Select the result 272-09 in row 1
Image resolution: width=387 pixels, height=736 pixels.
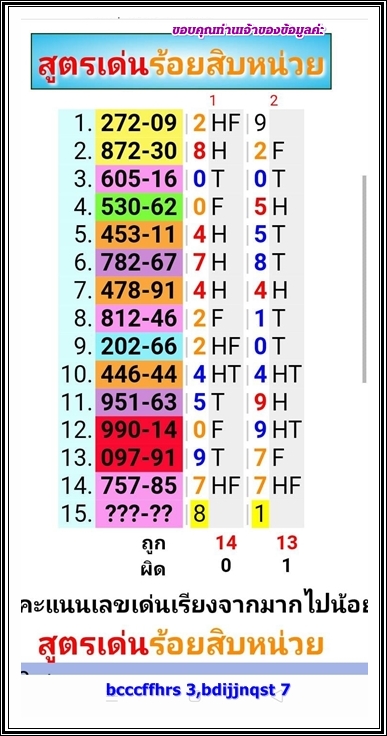[139, 123]
